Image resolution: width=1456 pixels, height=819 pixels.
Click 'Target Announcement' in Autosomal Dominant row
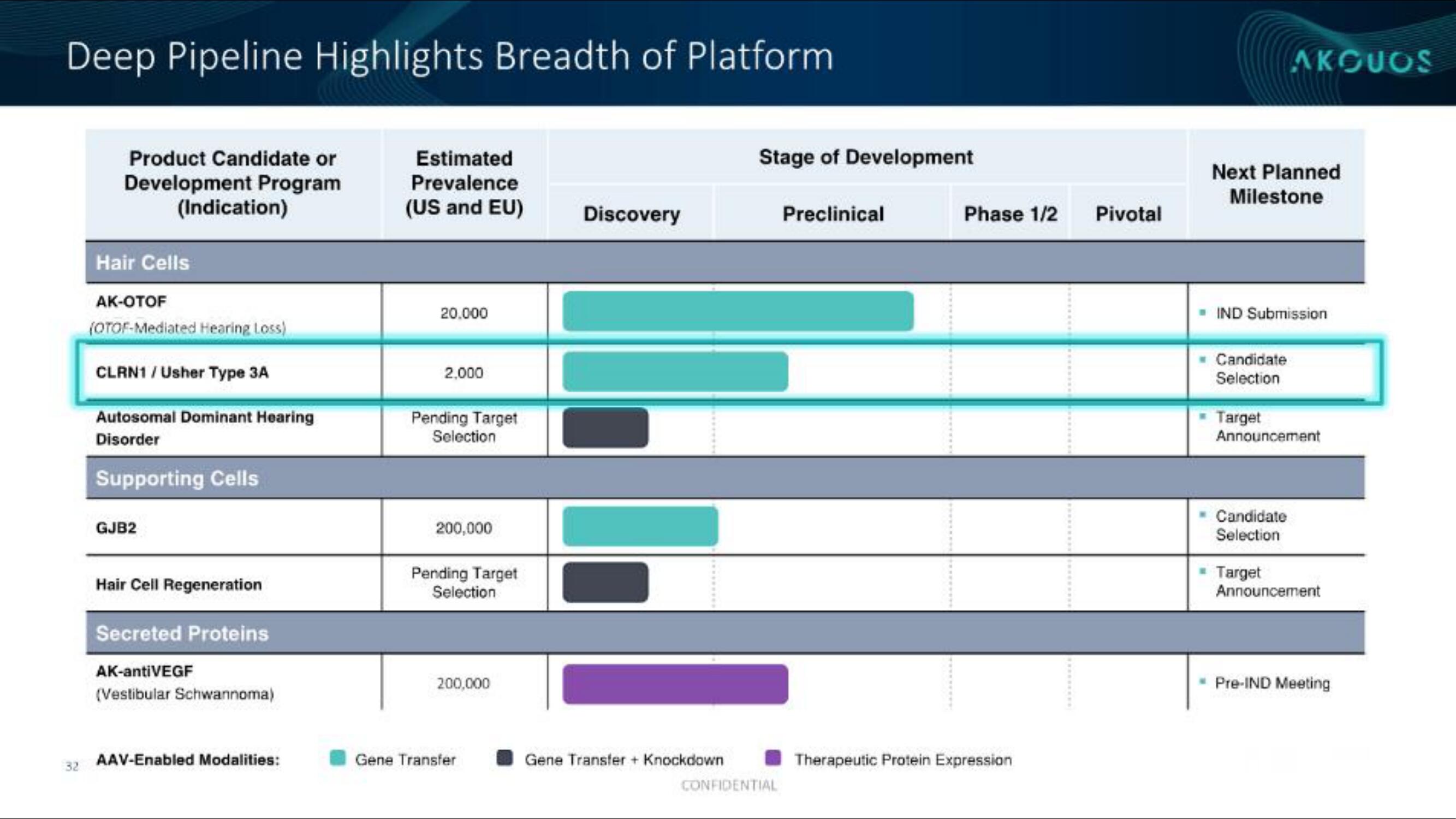1268,426
